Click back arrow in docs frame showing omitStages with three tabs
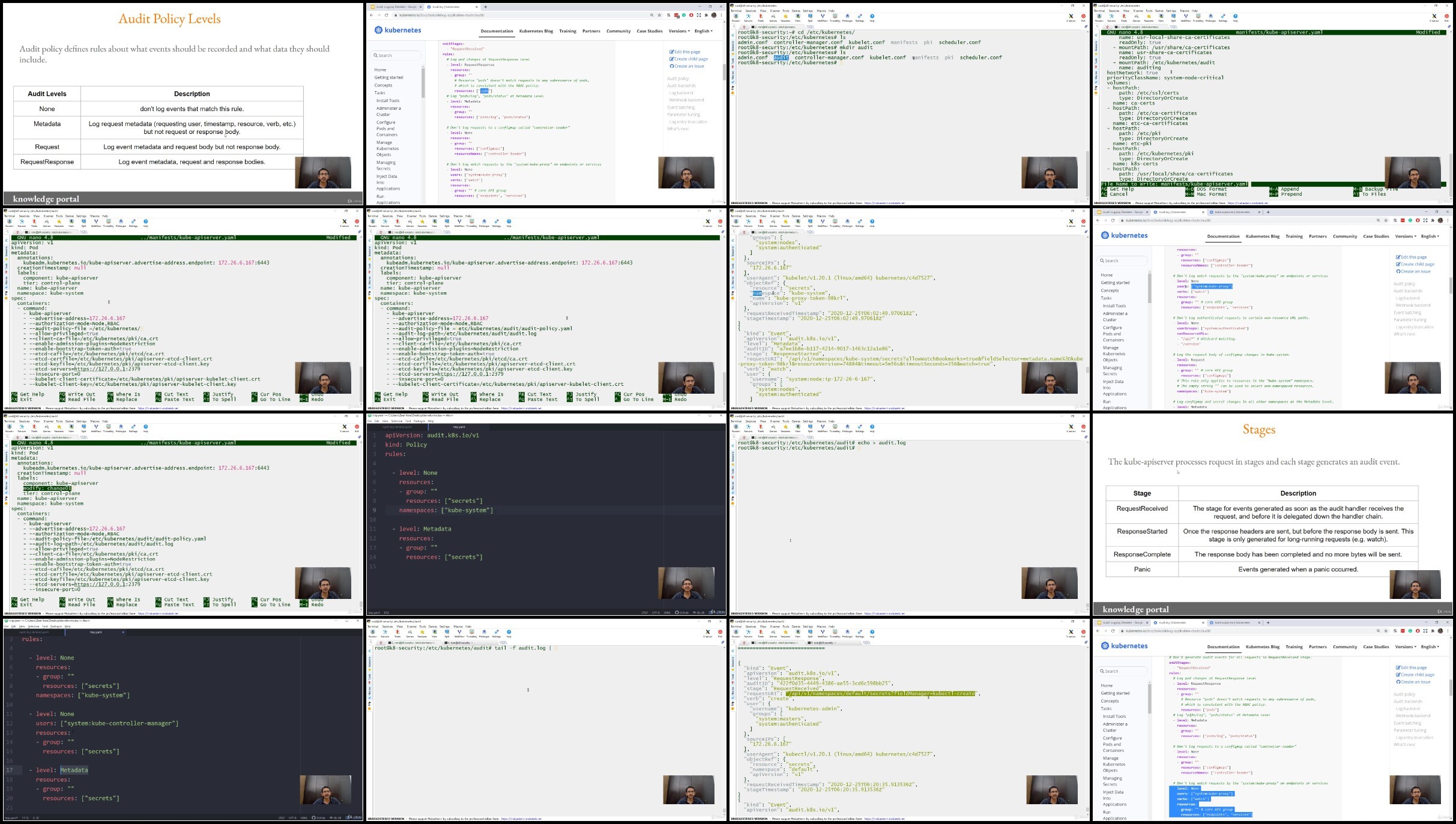This screenshot has width=1456, height=824. (1098, 631)
